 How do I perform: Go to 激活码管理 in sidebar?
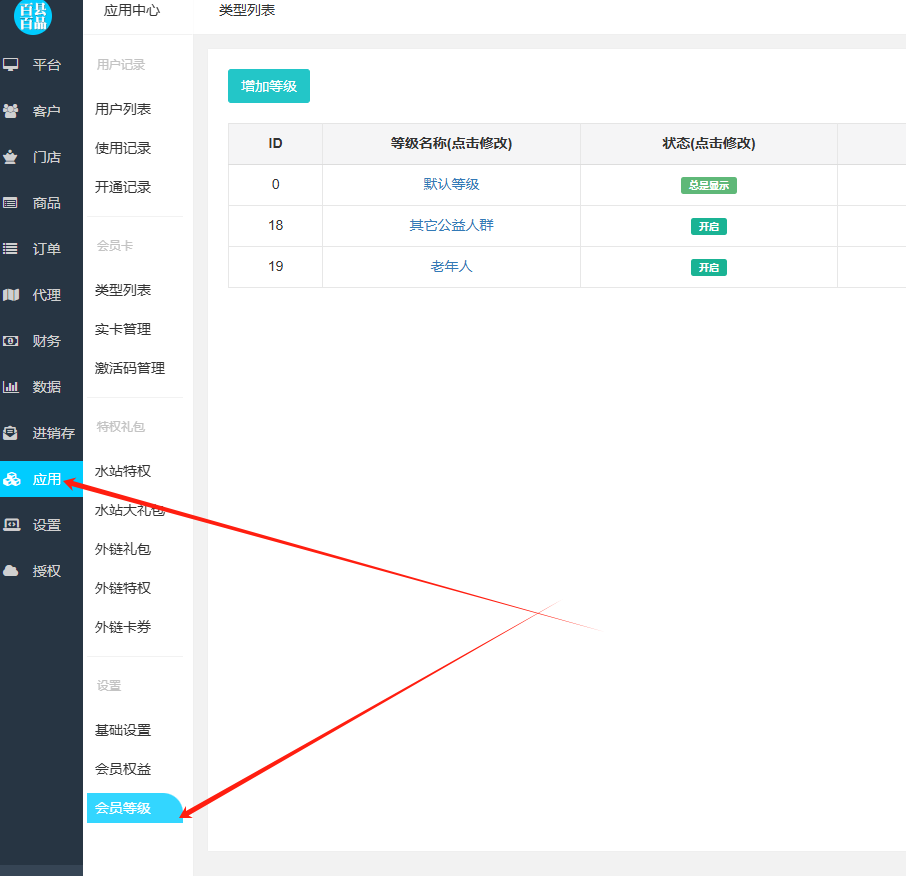(130, 368)
